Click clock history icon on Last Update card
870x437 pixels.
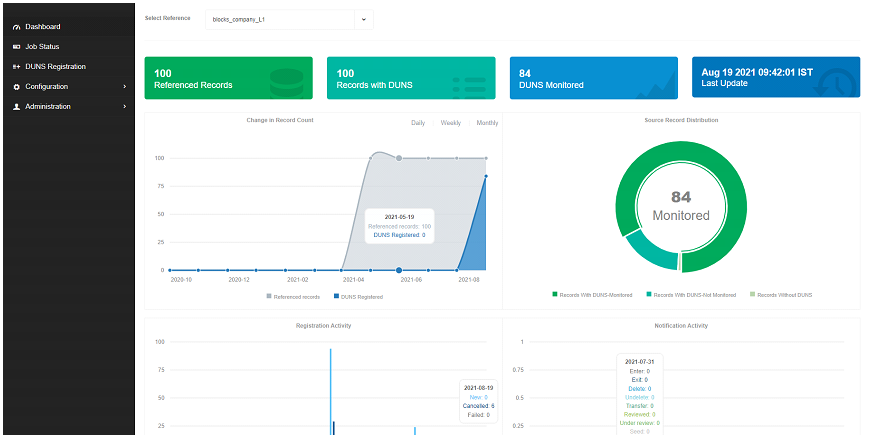(x=837, y=84)
